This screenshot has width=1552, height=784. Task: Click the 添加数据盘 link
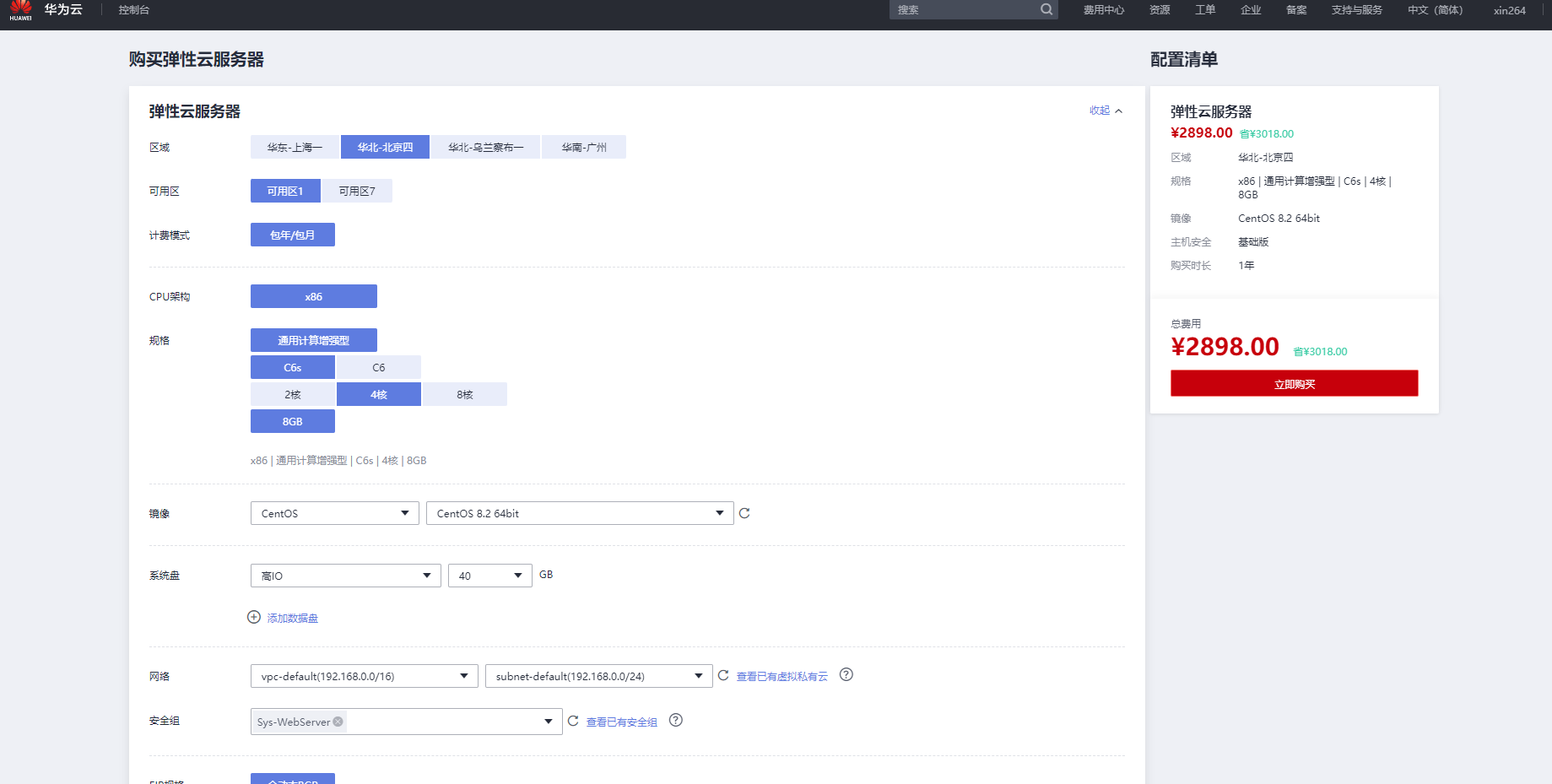(293, 618)
